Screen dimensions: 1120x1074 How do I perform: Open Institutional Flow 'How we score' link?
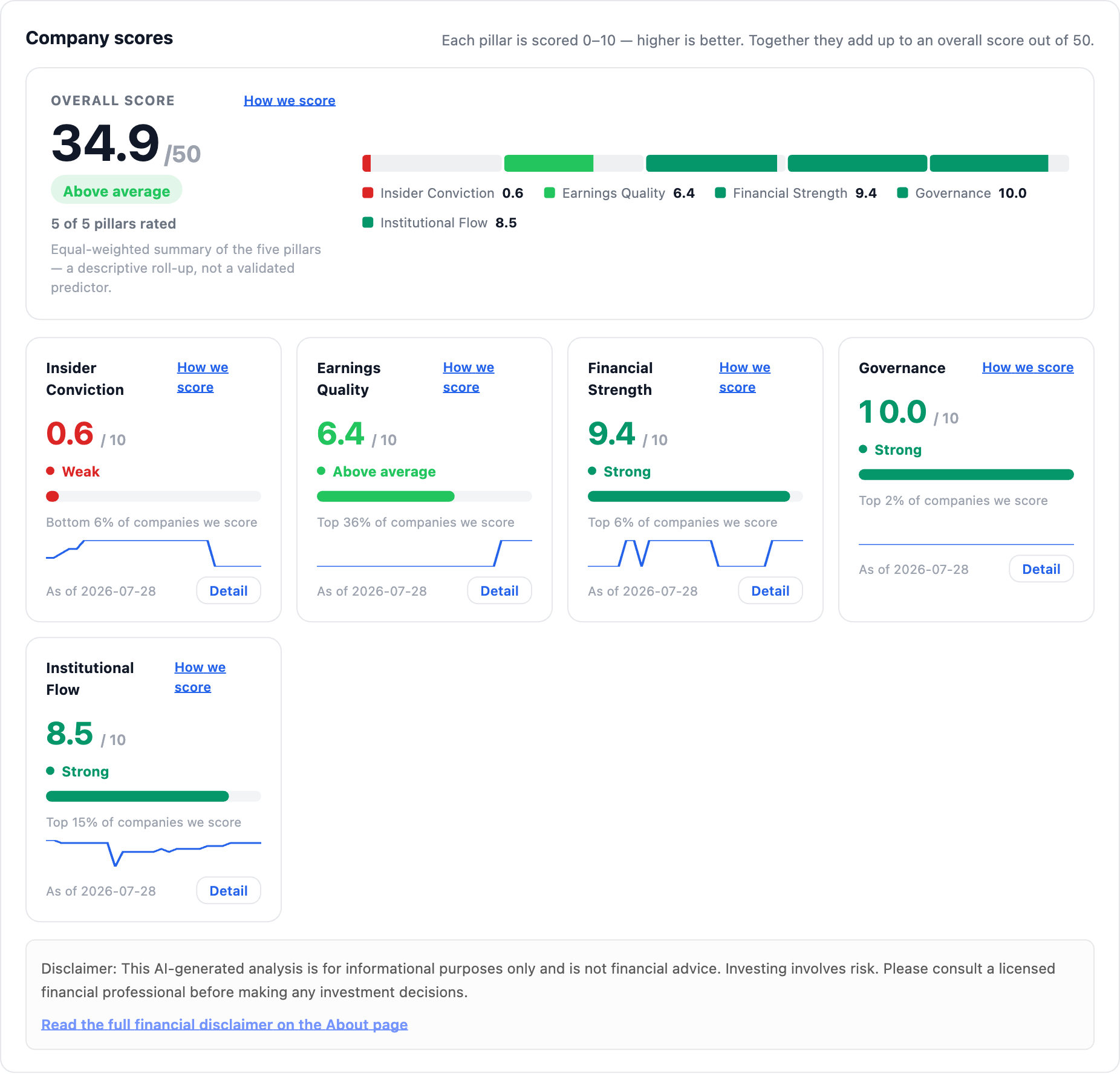200,677
